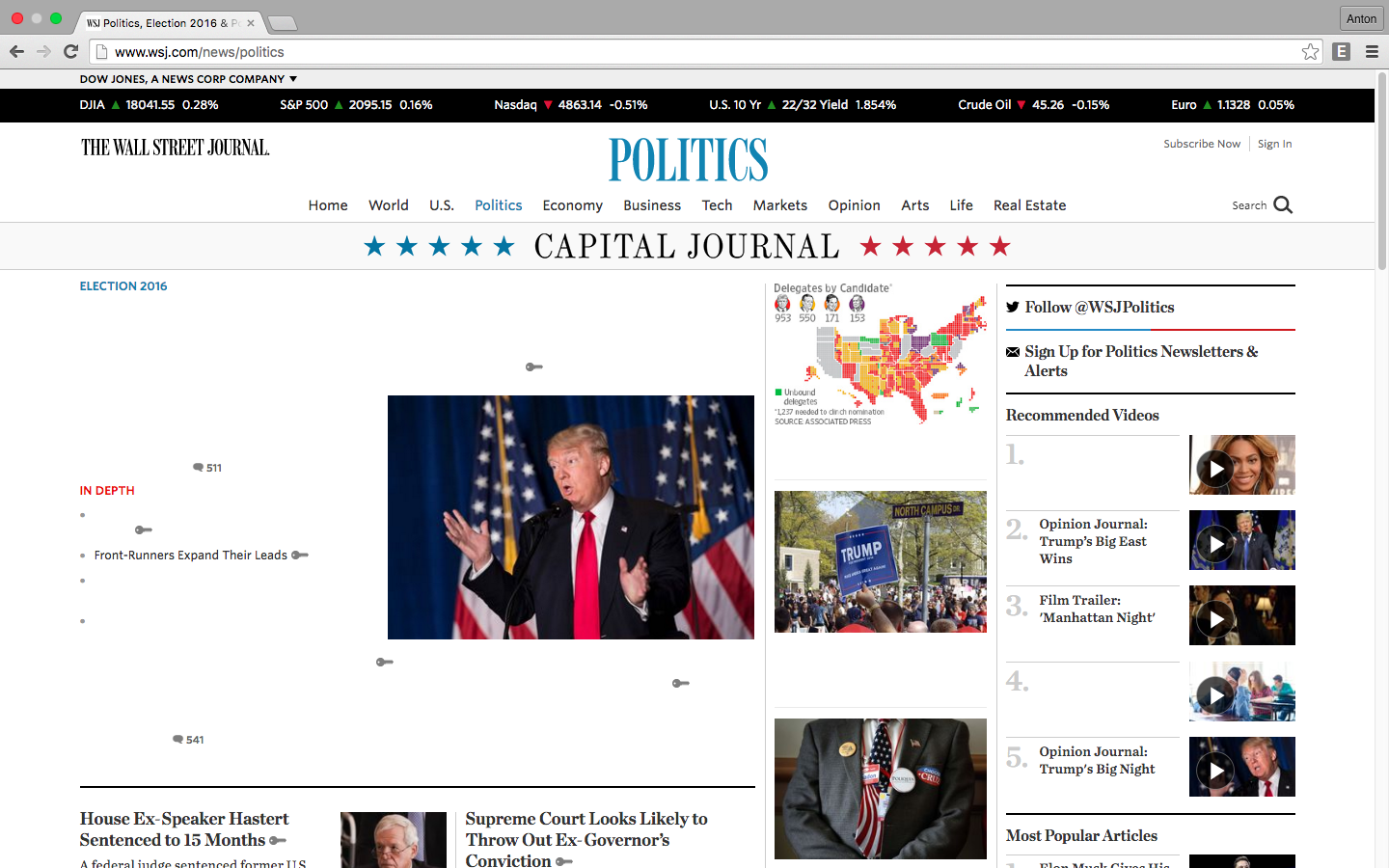Click key icon after Supreme Court headline

(x=564, y=861)
